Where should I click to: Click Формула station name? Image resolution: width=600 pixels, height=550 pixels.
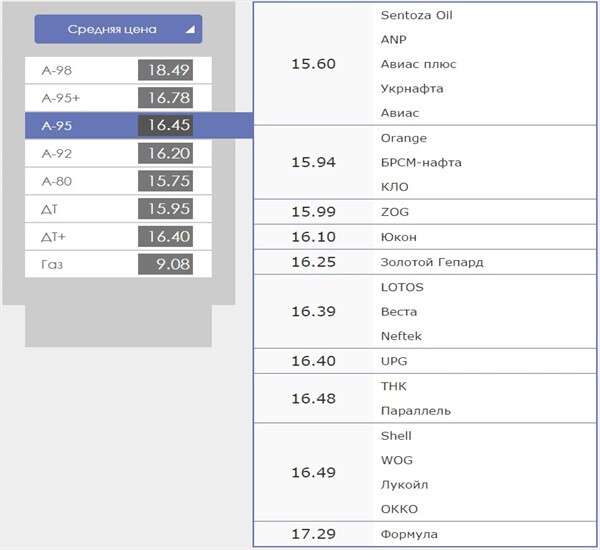409,534
